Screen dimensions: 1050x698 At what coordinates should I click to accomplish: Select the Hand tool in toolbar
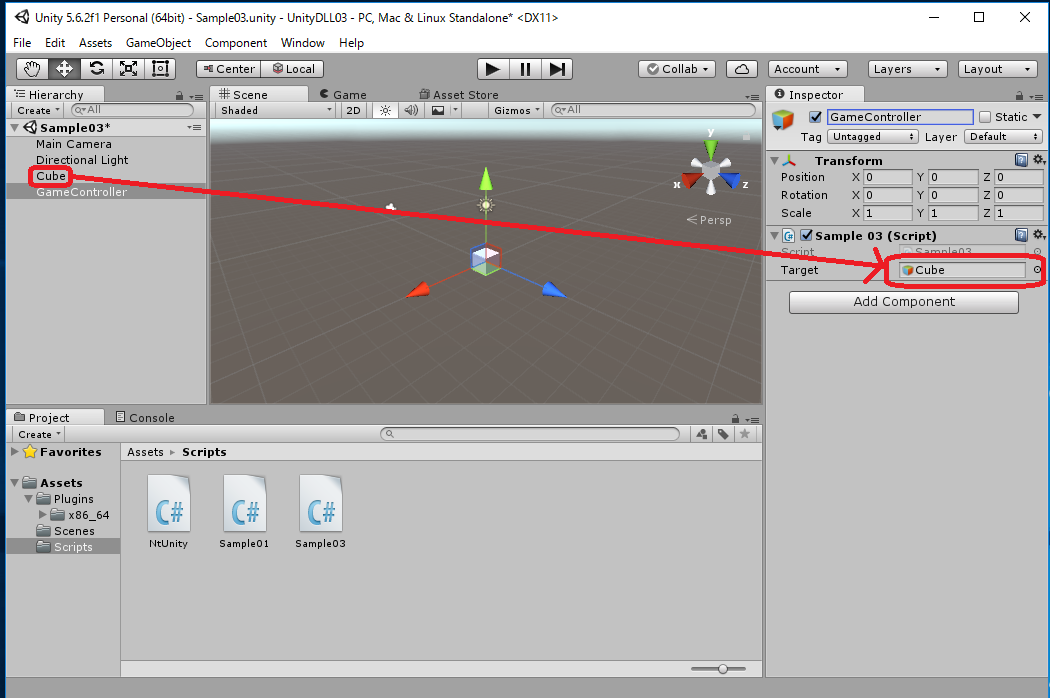click(32, 69)
